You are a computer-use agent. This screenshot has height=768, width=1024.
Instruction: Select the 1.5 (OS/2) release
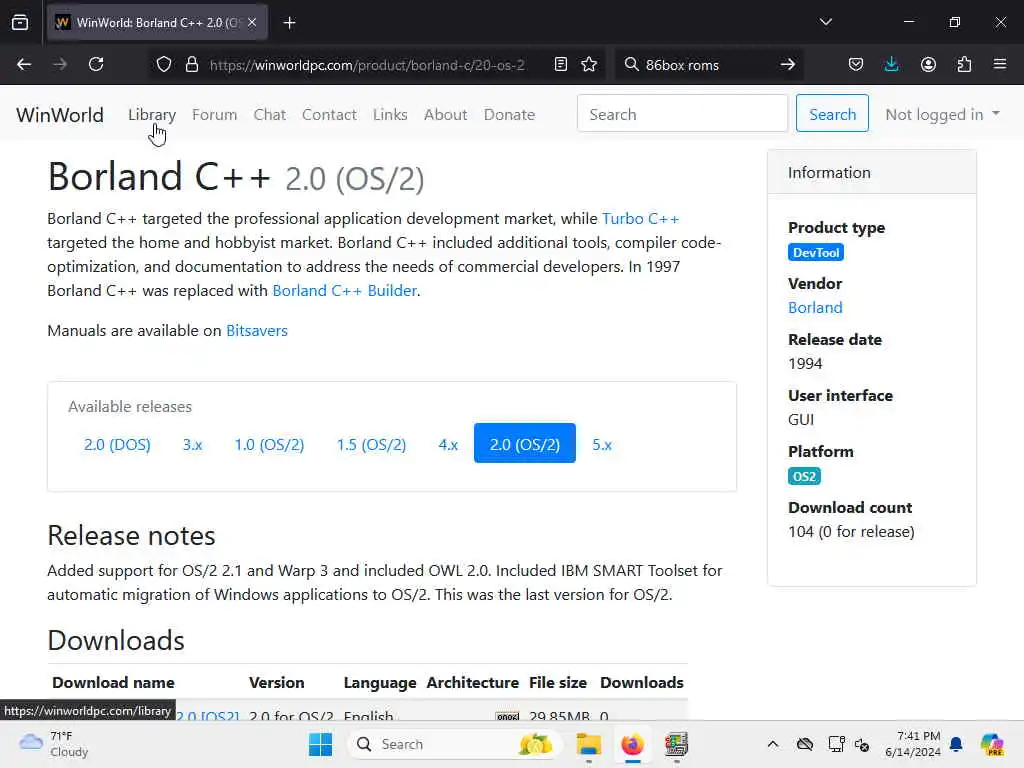(371, 444)
